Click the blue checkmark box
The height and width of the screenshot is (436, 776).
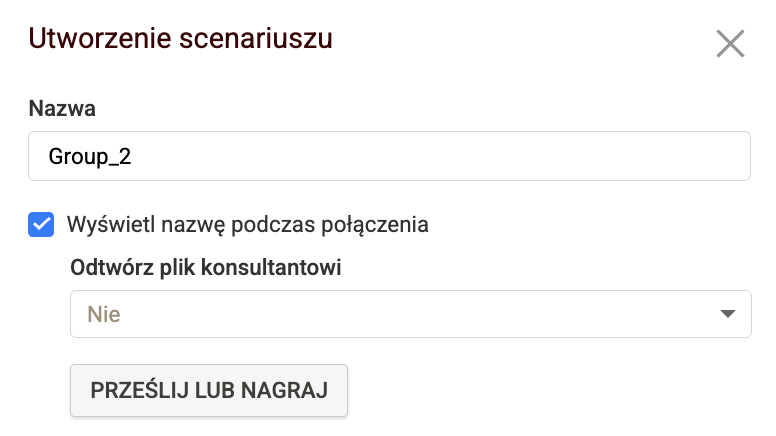(x=42, y=224)
